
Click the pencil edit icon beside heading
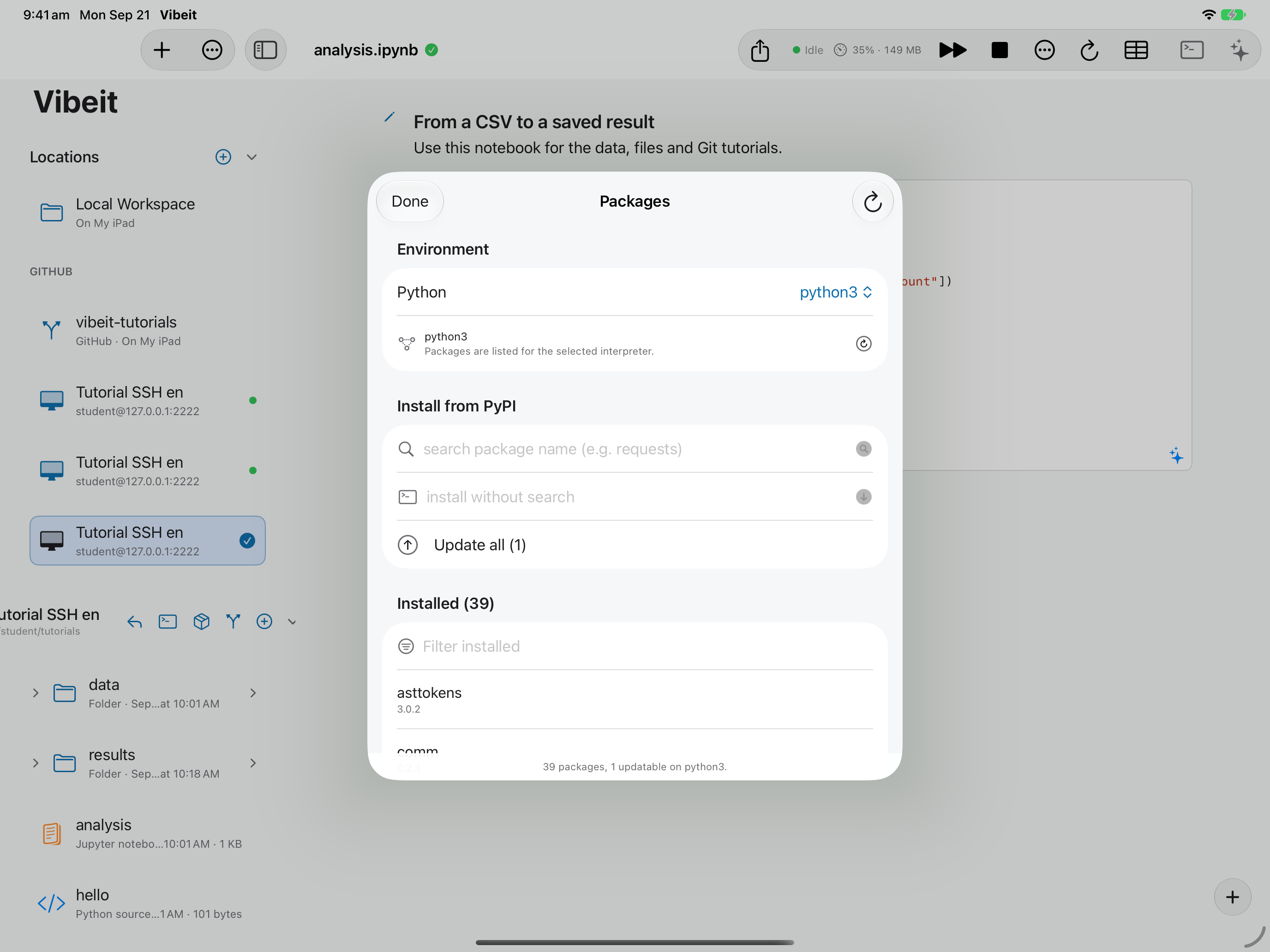(x=389, y=118)
